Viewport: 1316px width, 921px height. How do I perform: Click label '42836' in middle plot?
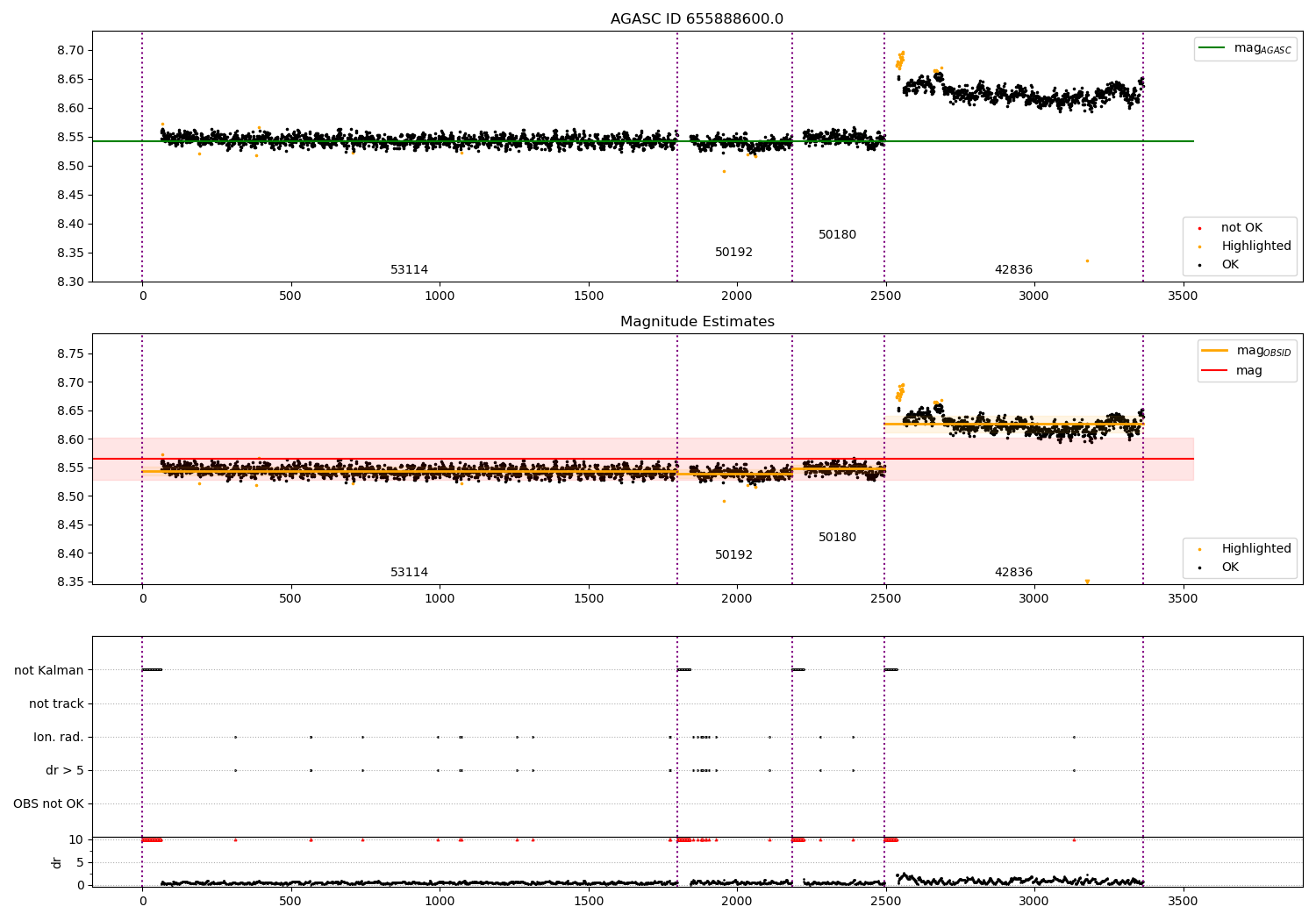pyautogui.click(x=1013, y=573)
